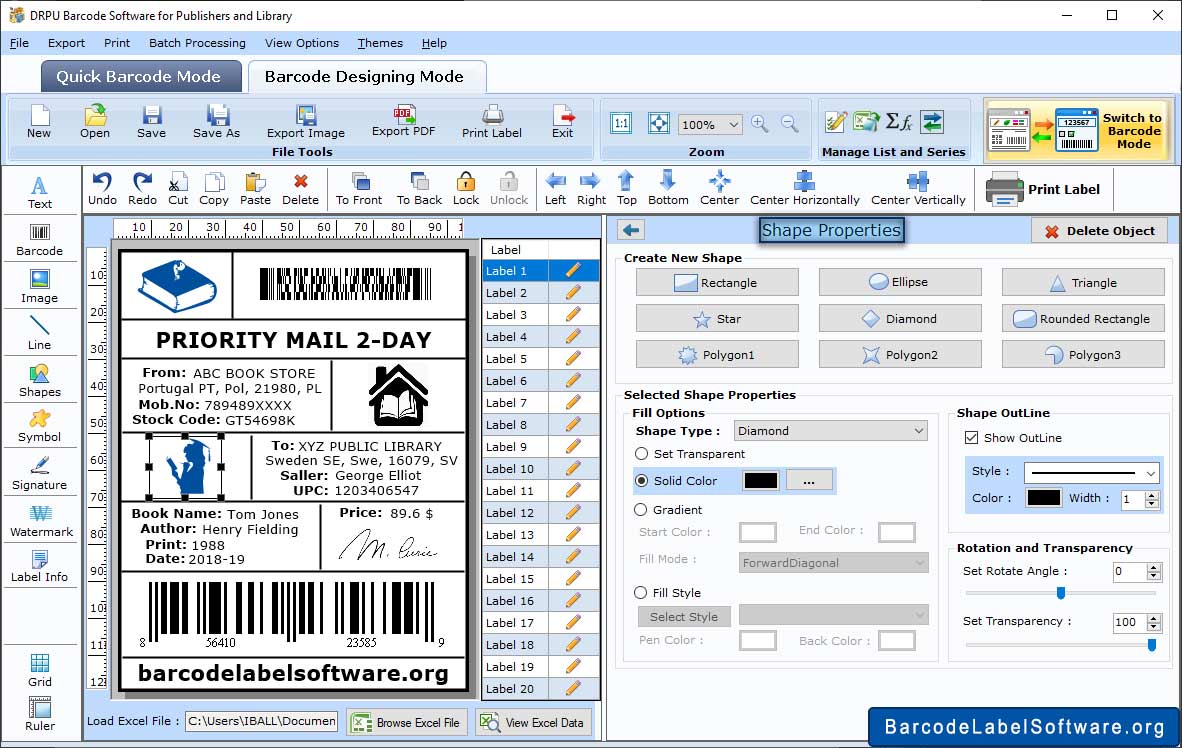Create a new Rectangle shape
This screenshot has height=748, width=1182.
[x=717, y=283]
